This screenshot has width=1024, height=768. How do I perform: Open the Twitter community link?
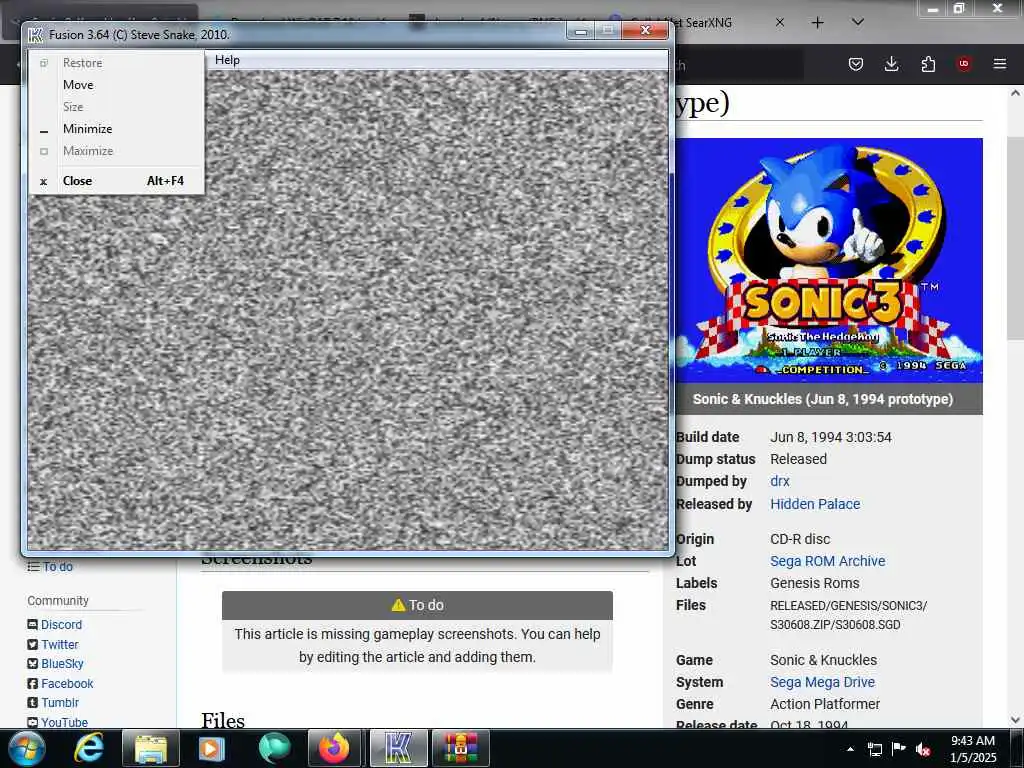pyautogui.click(x=59, y=645)
